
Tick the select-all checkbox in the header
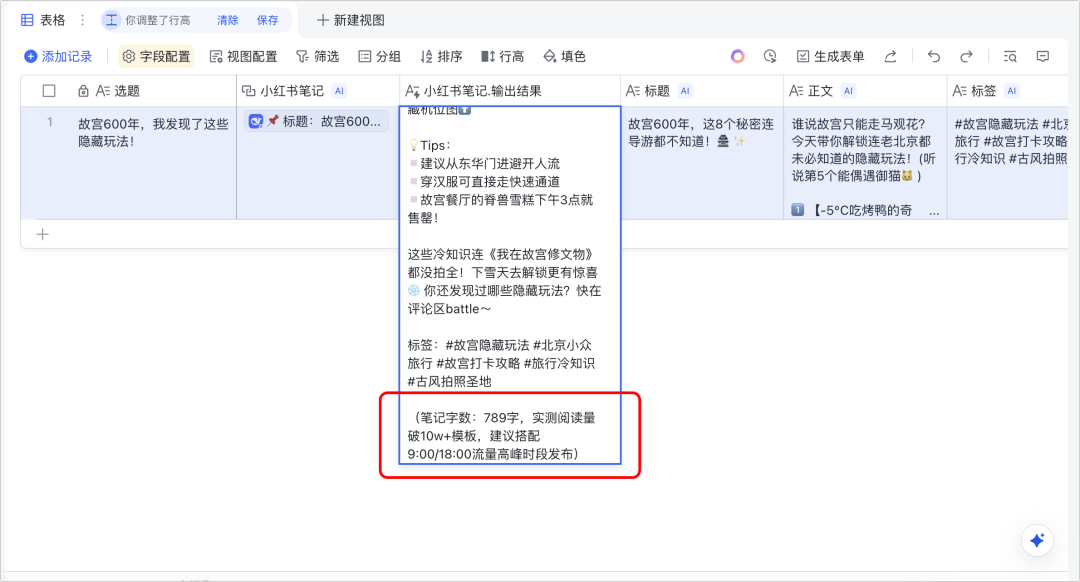click(49, 91)
